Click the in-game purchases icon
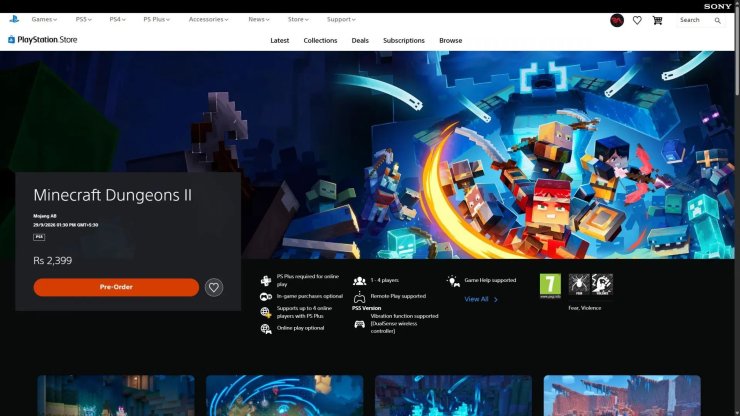The height and width of the screenshot is (416, 740). click(266, 297)
